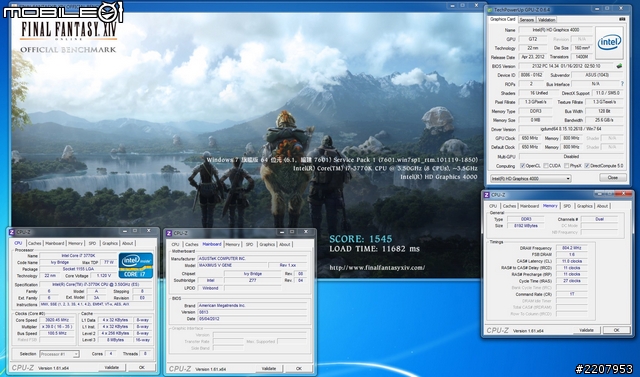Click the Intel Core i7 badge in CPU-Z

[136, 266]
